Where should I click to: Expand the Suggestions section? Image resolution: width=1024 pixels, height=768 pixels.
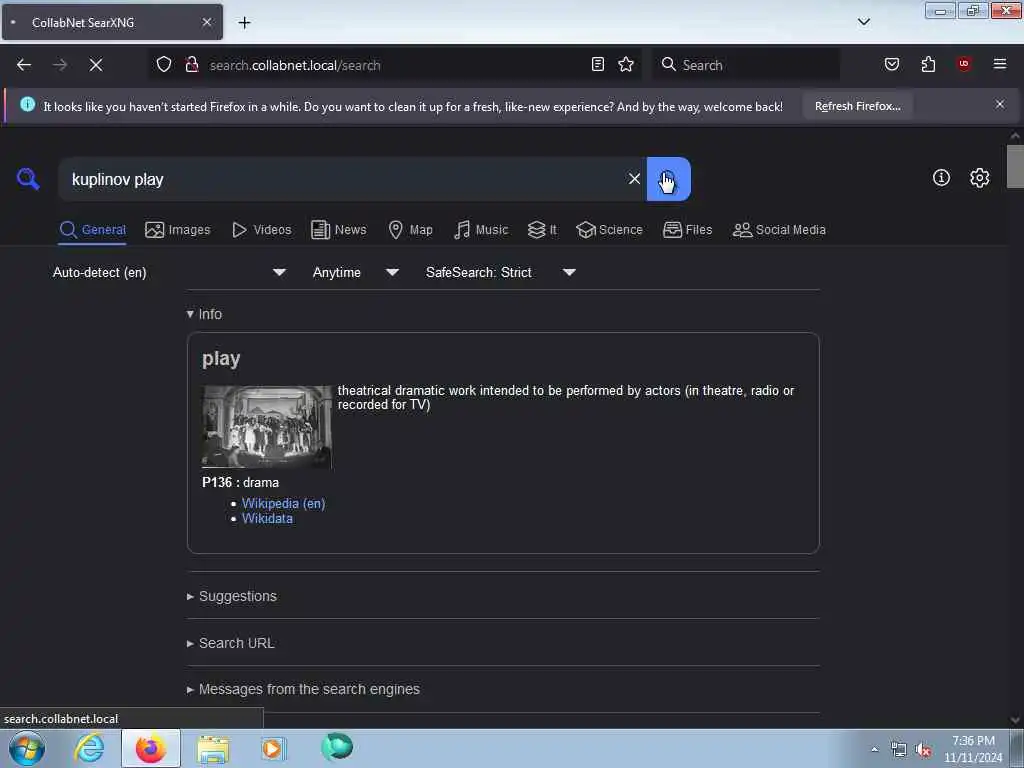pos(232,596)
